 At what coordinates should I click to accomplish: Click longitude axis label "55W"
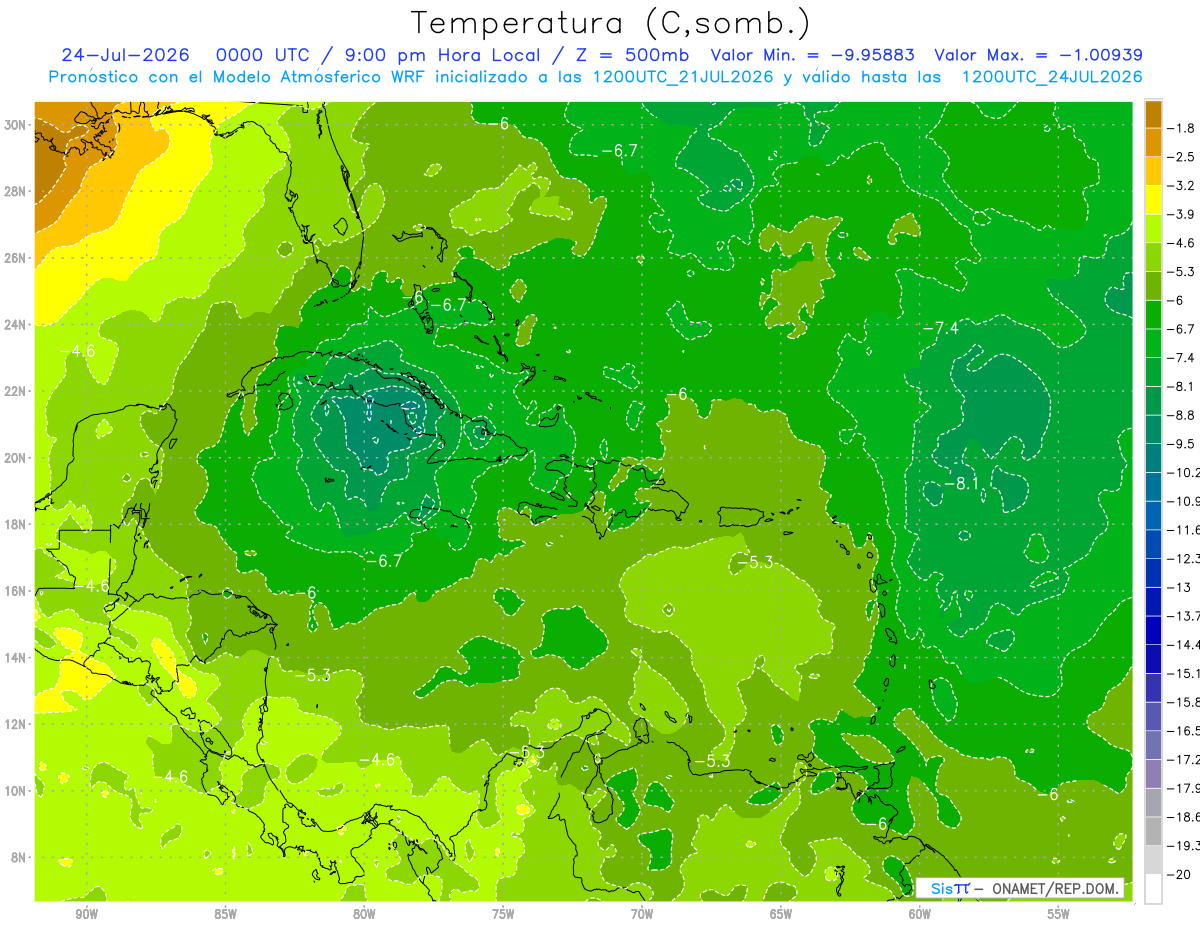click(1059, 915)
